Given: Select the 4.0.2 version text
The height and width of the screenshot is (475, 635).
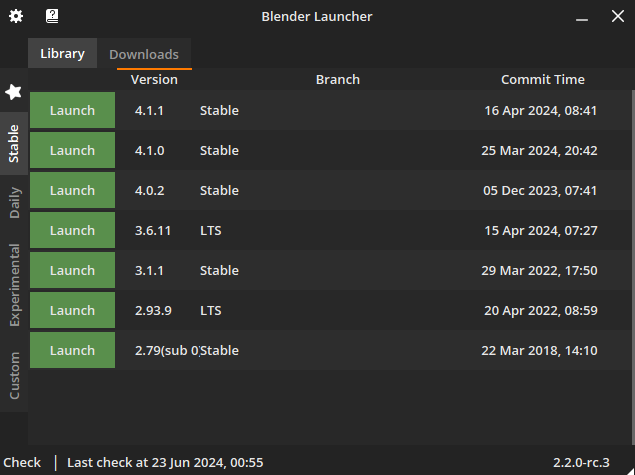Looking at the screenshot, I should point(149,191).
